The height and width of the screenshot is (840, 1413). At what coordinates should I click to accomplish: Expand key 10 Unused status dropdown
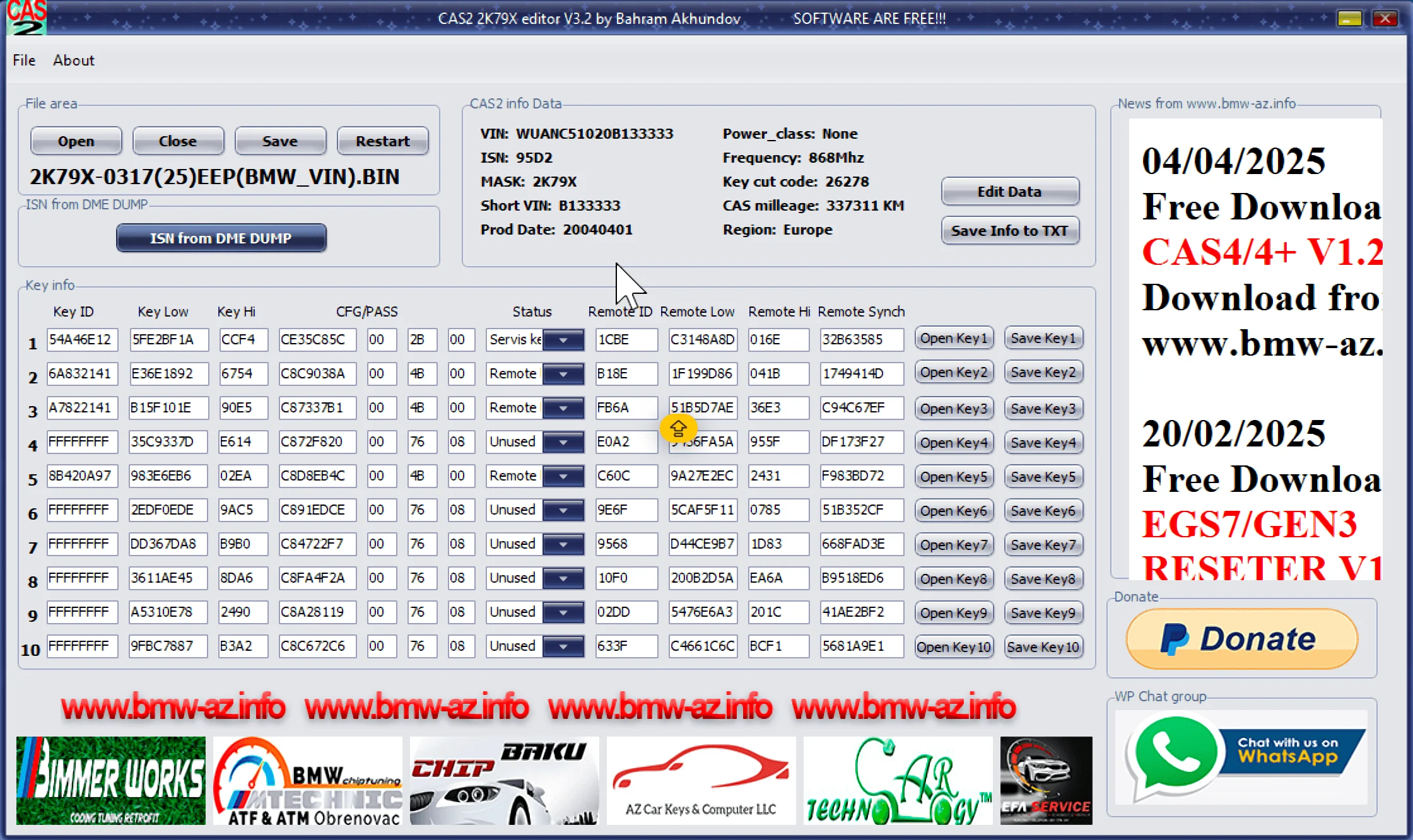point(563,646)
